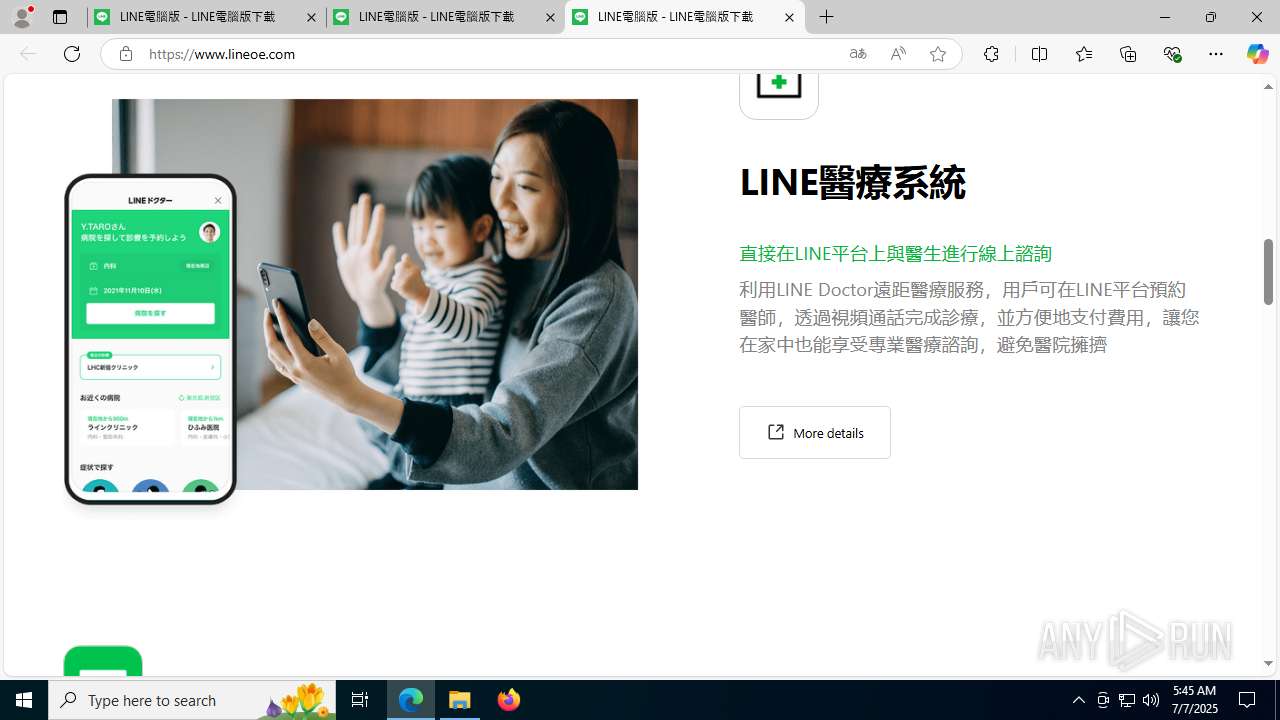Open Settings and more menu

point(1216,54)
